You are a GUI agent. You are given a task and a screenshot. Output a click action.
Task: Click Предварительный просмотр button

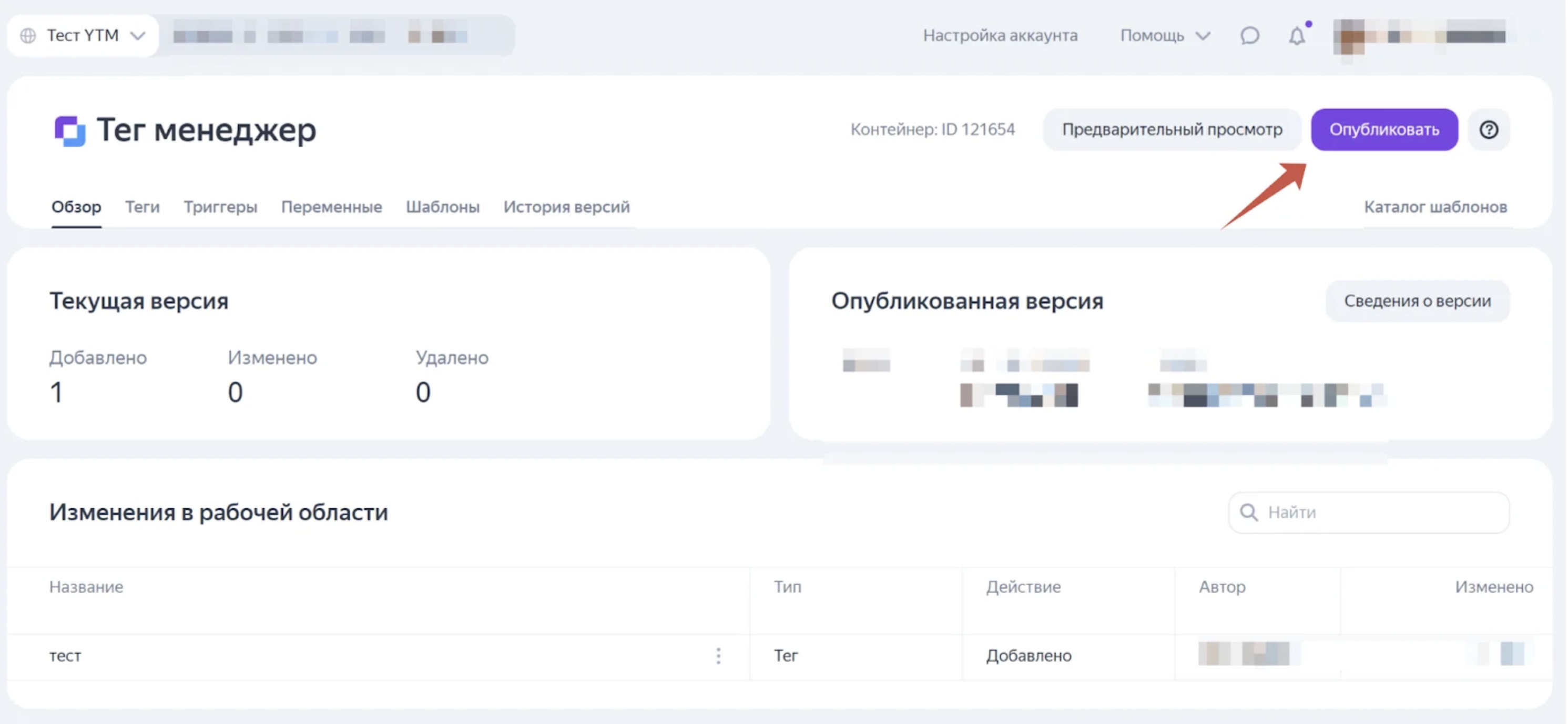coord(1172,129)
